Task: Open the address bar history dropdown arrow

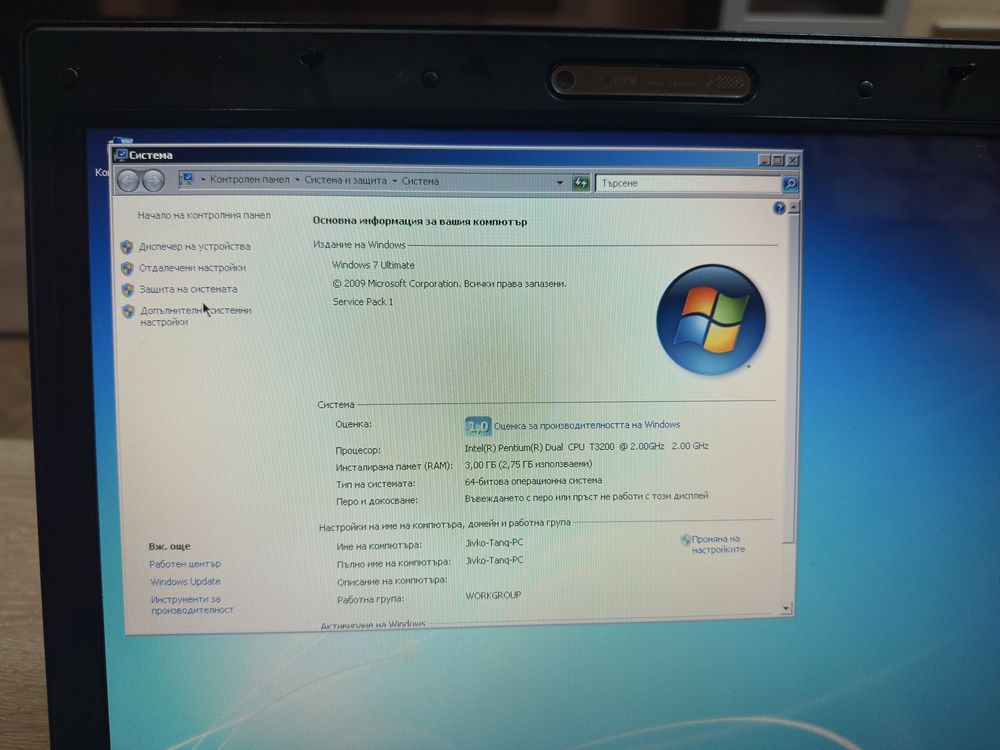Action: (x=560, y=183)
